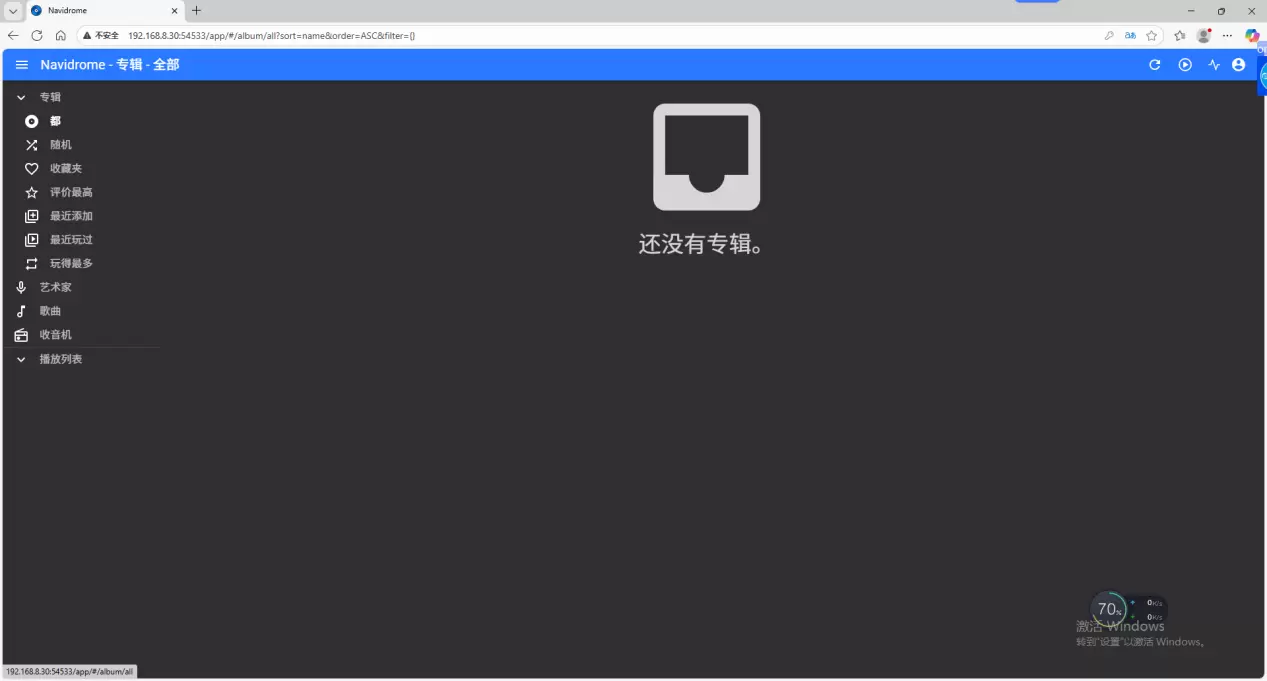This screenshot has height=681, width=1267.
Task: Click the heart icon for 收藏夹
Action: (32, 169)
